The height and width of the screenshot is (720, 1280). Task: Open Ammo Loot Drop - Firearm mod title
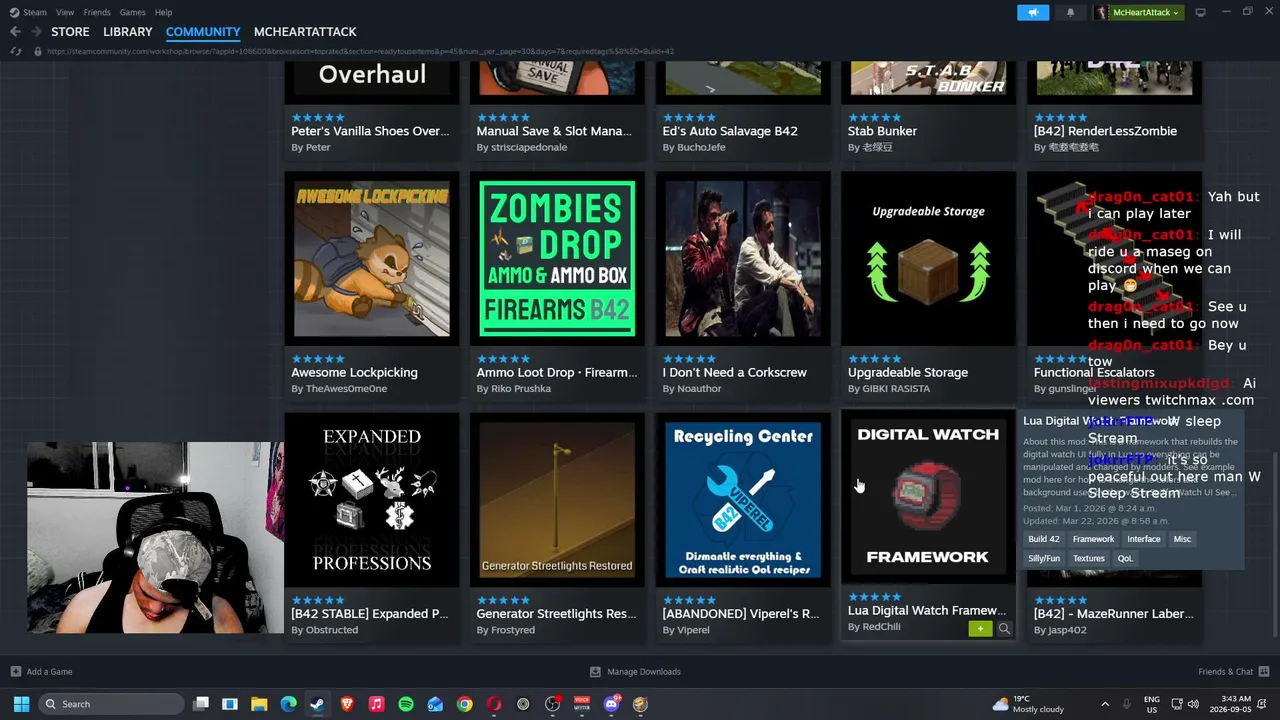pyautogui.click(x=557, y=372)
